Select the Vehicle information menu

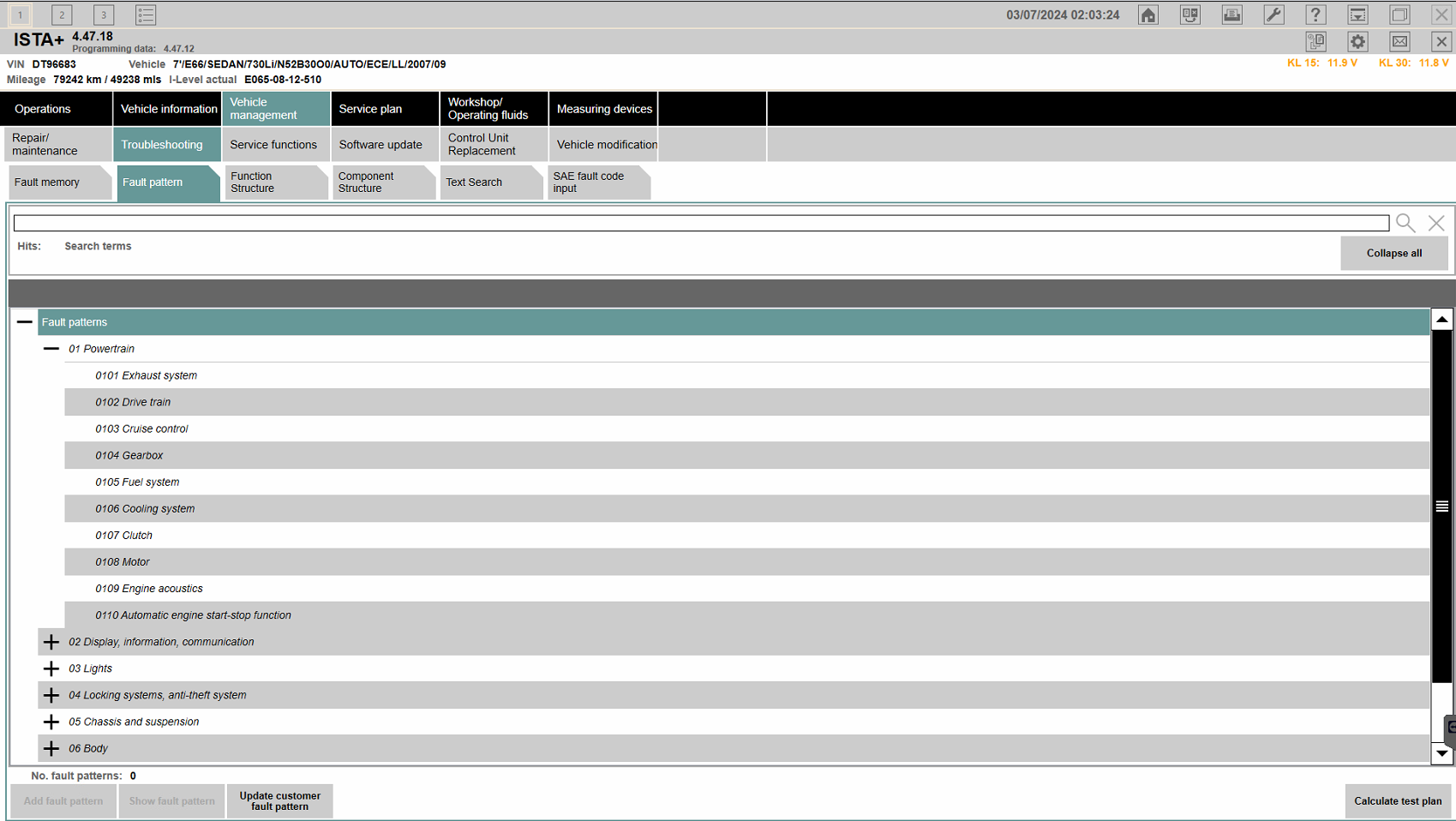(168, 109)
